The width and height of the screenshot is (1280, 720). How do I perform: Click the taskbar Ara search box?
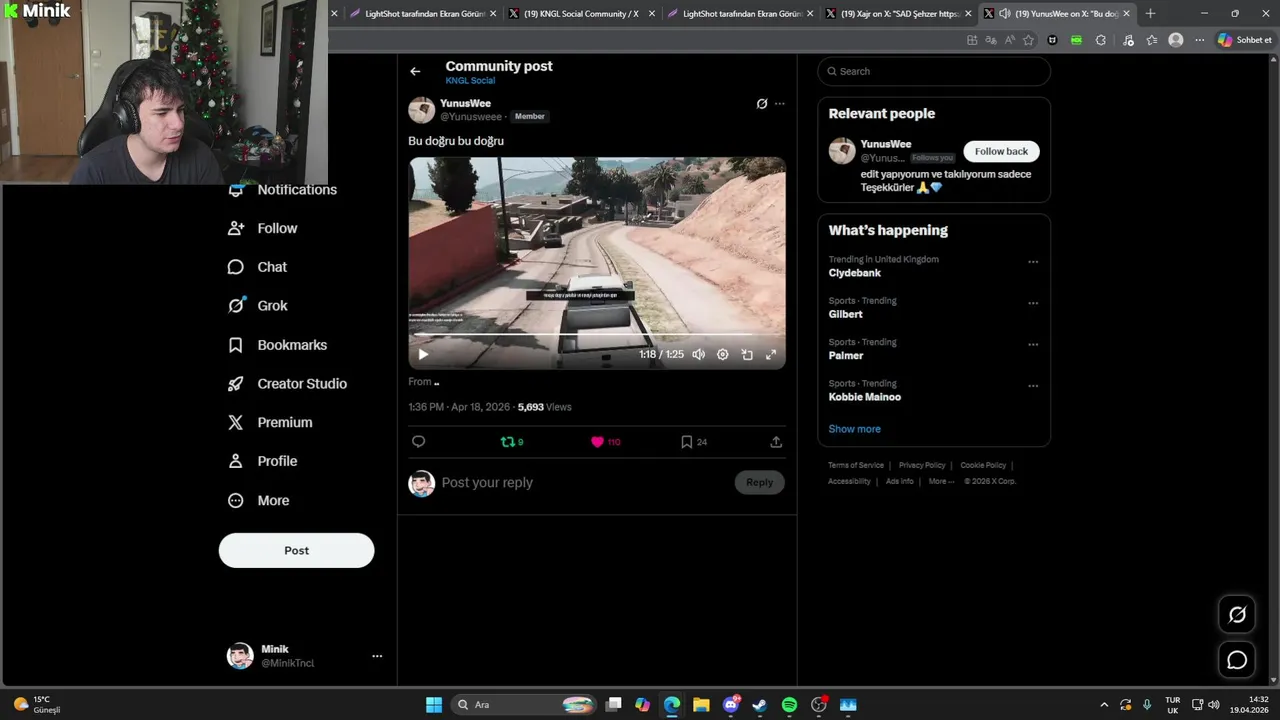(x=525, y=705)
